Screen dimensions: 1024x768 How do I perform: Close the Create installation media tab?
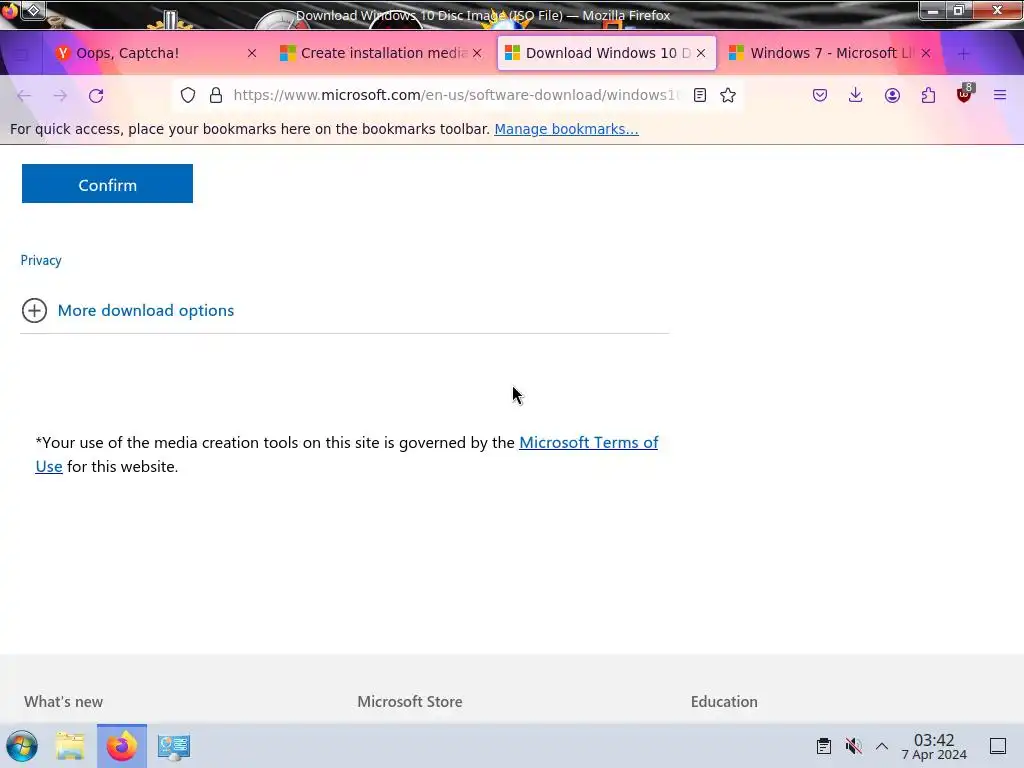click(x=477, y=54)
